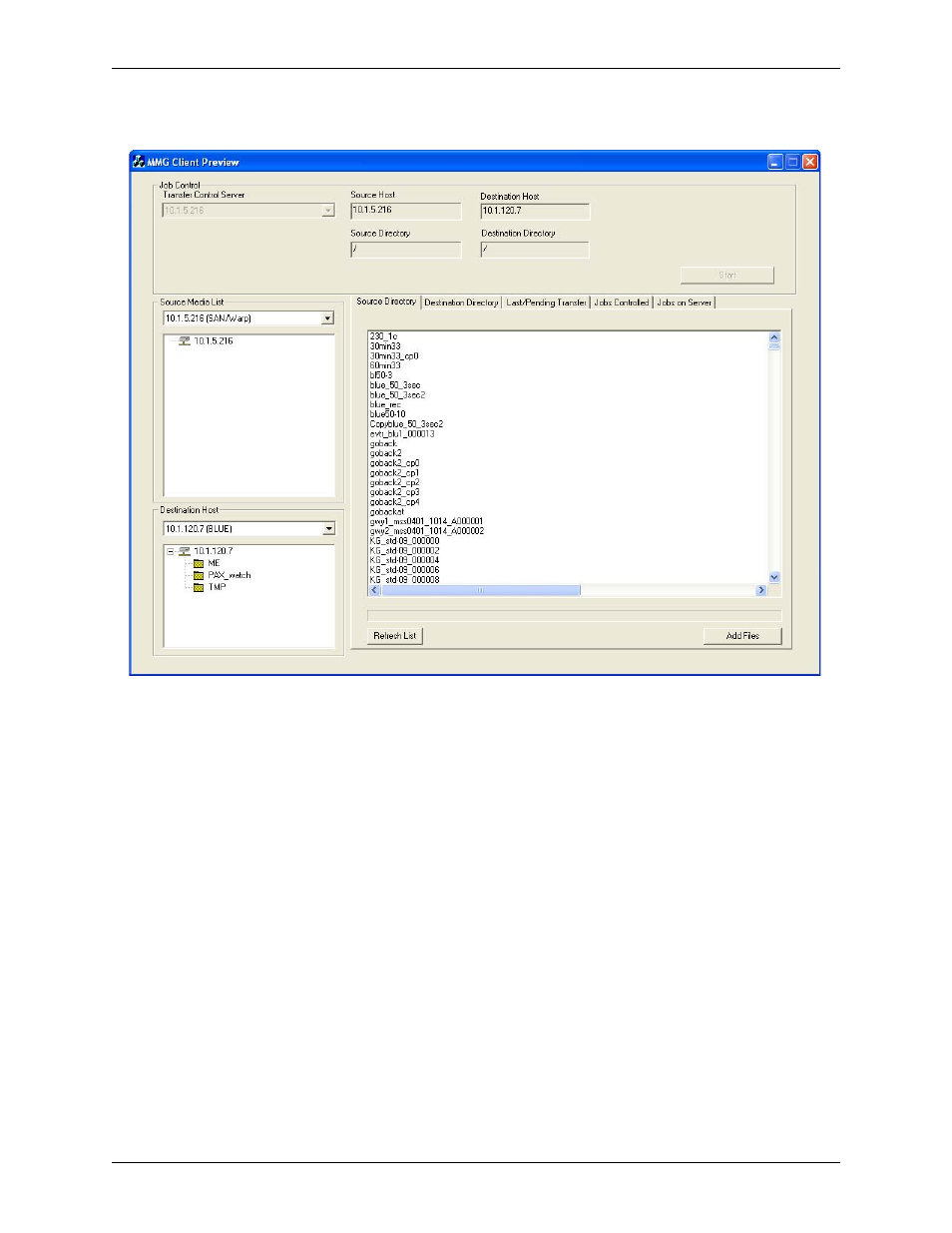Select file goback2_cp2 in the list

click(x=395, y=483)
